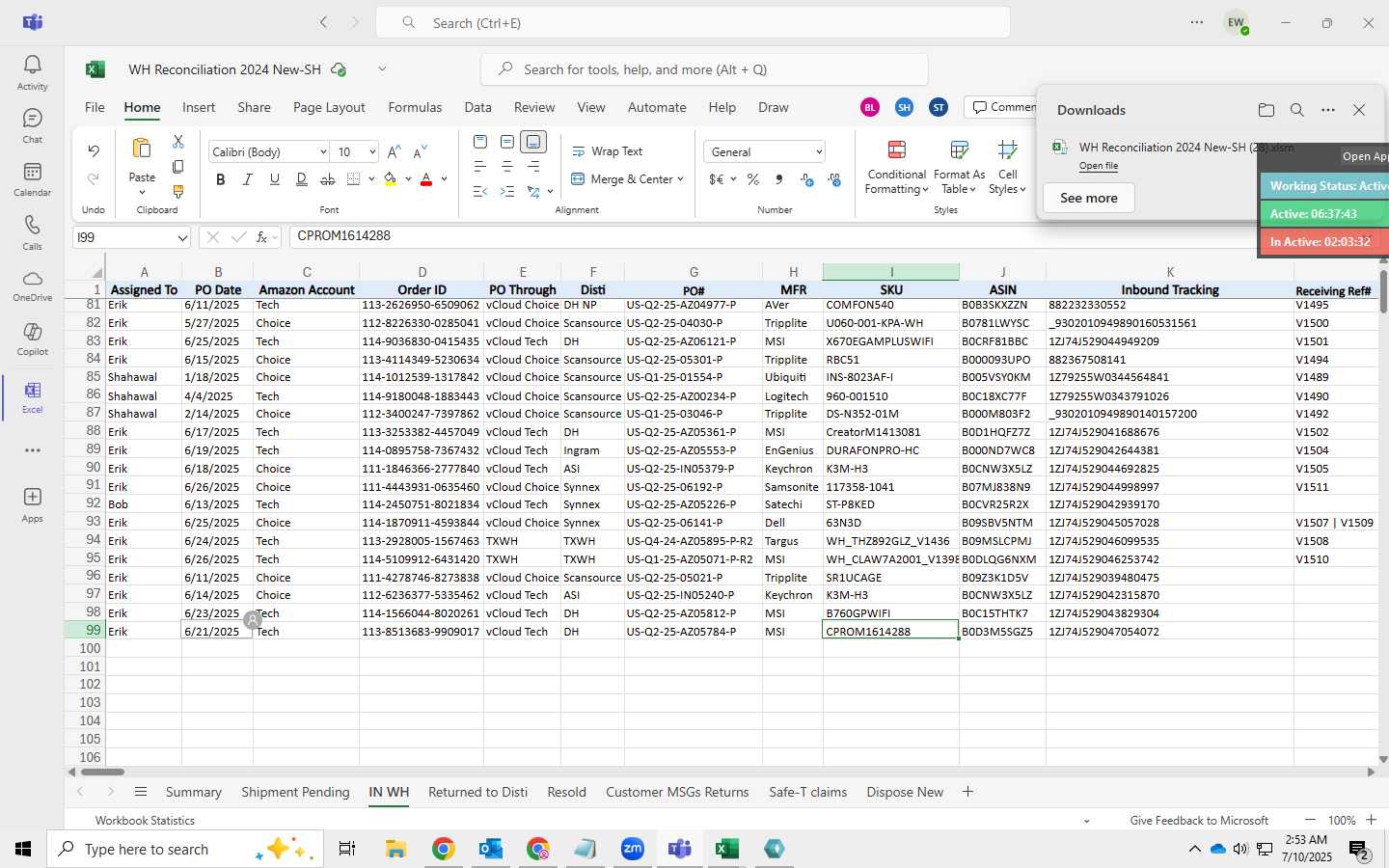Open Apps in the Teams sidebar

32,504
